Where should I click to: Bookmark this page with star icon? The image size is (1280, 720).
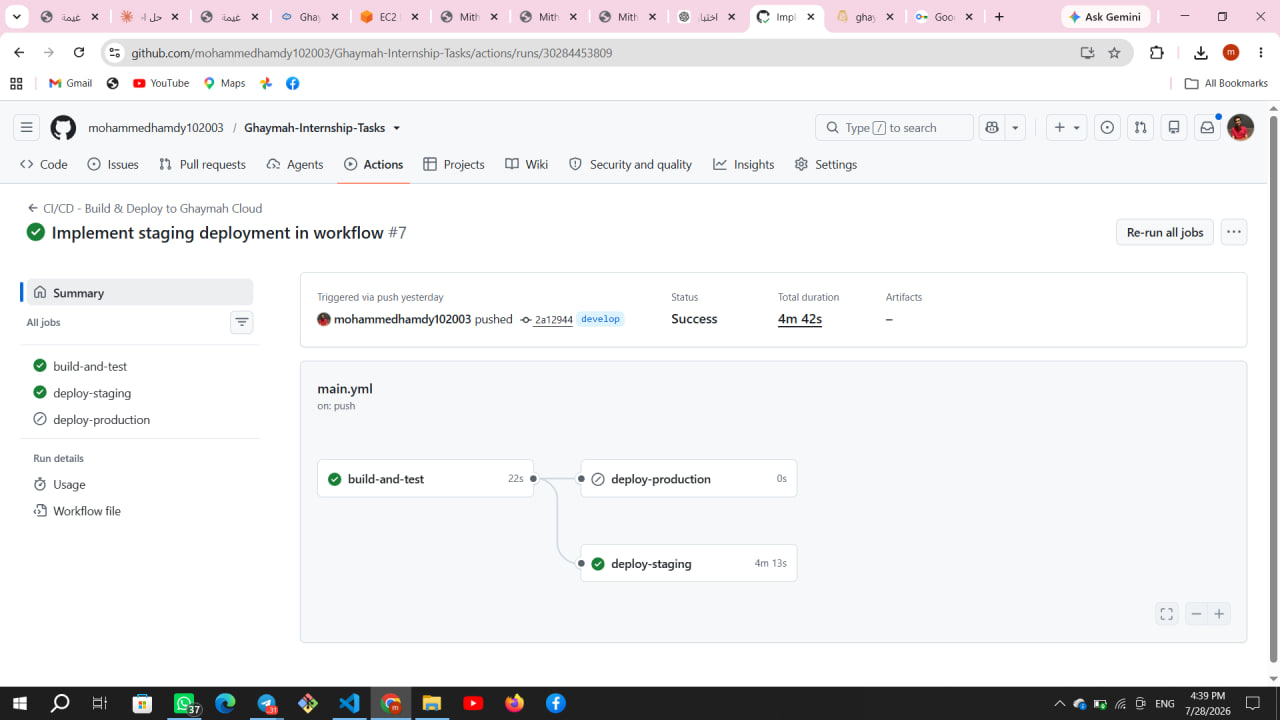tap(1114, 53)
